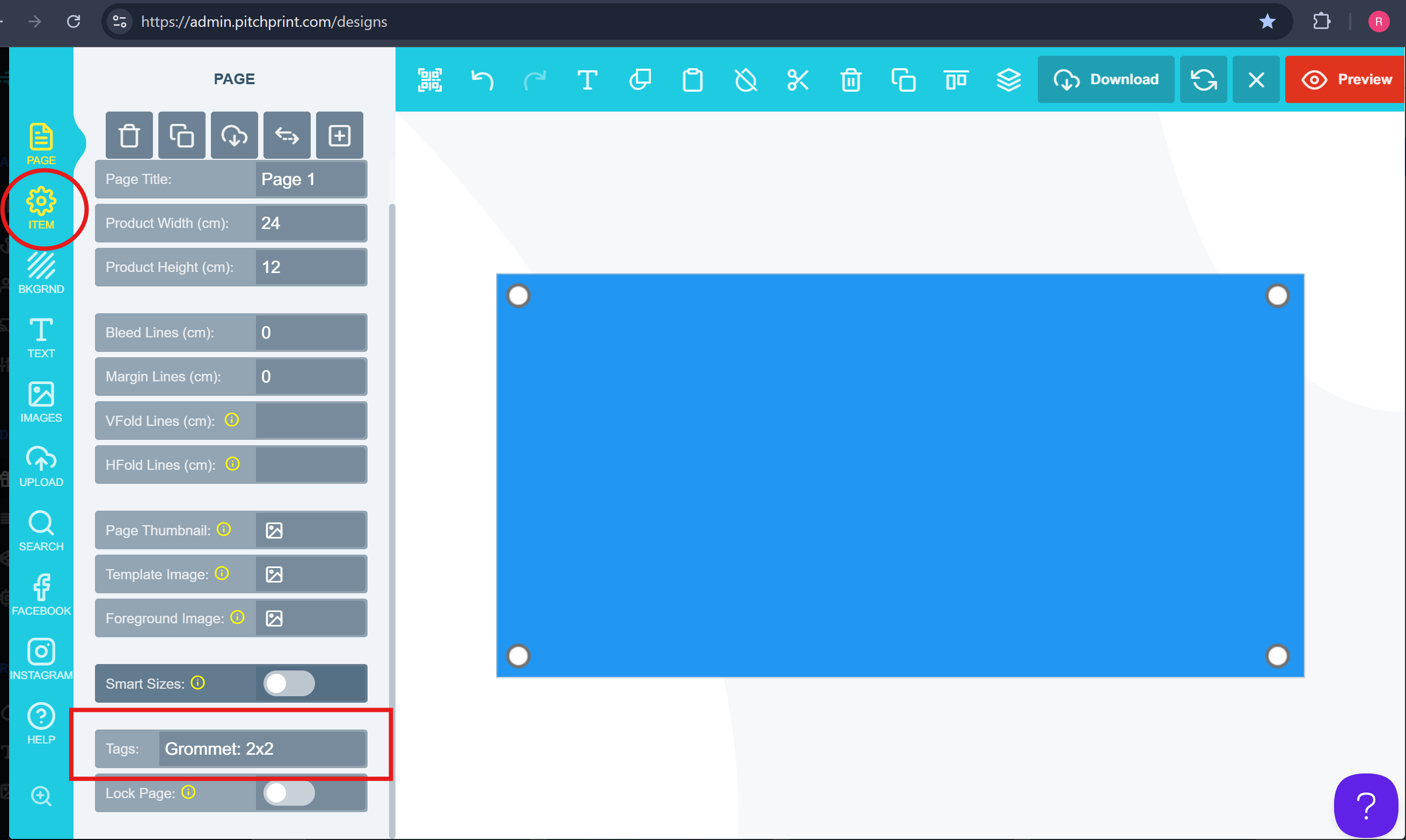
Task: Click the VFold Lines info icon
Action: point(232,420)
